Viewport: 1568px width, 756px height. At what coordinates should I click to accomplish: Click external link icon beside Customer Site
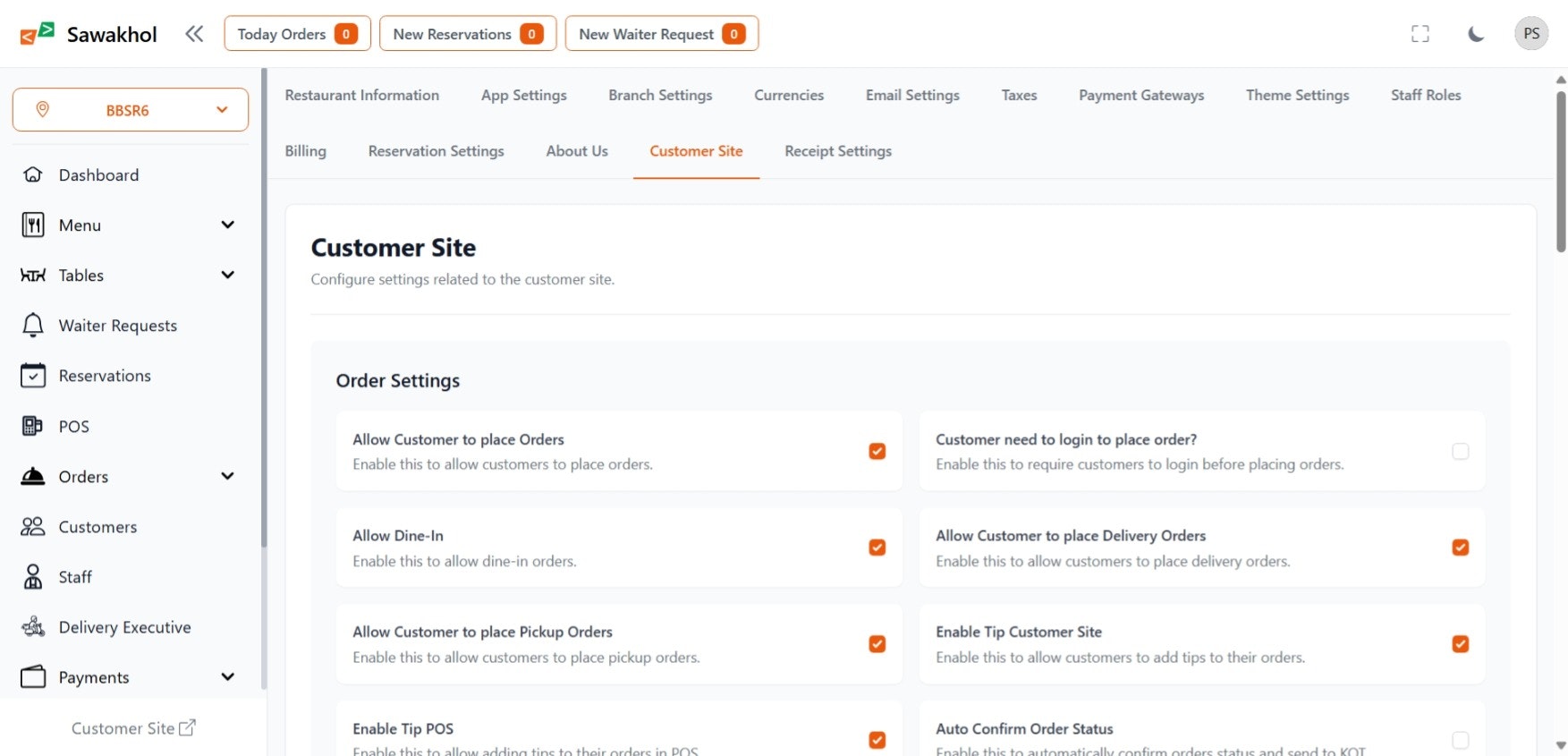(x=187, y=727)
